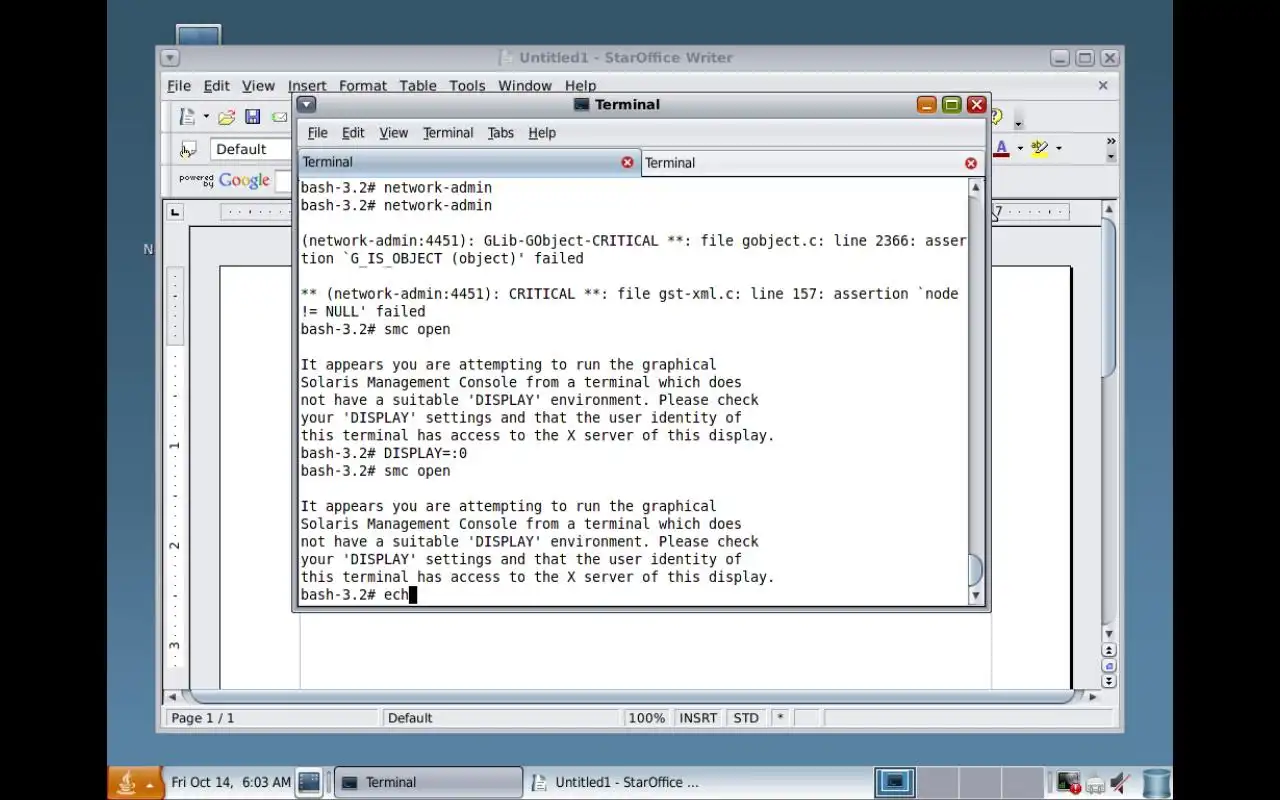The height and width of the screenshot is (800, 1280).
Task: Open the Java Desktop launch menu
Action: tap(135, 783)
